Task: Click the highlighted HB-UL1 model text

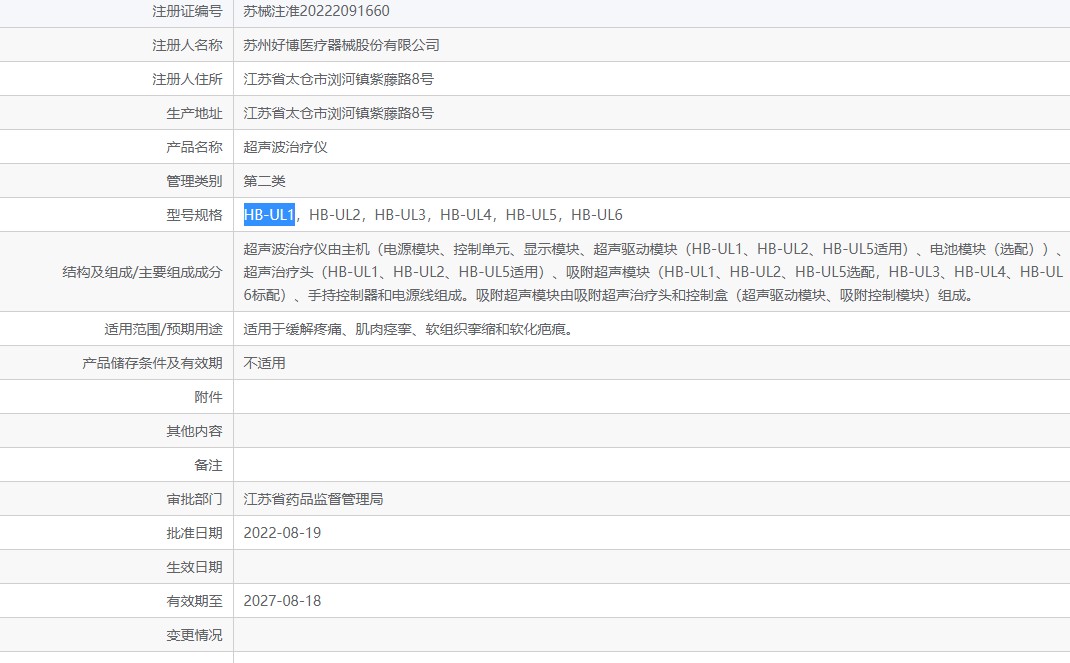Action: click(269, 215)
